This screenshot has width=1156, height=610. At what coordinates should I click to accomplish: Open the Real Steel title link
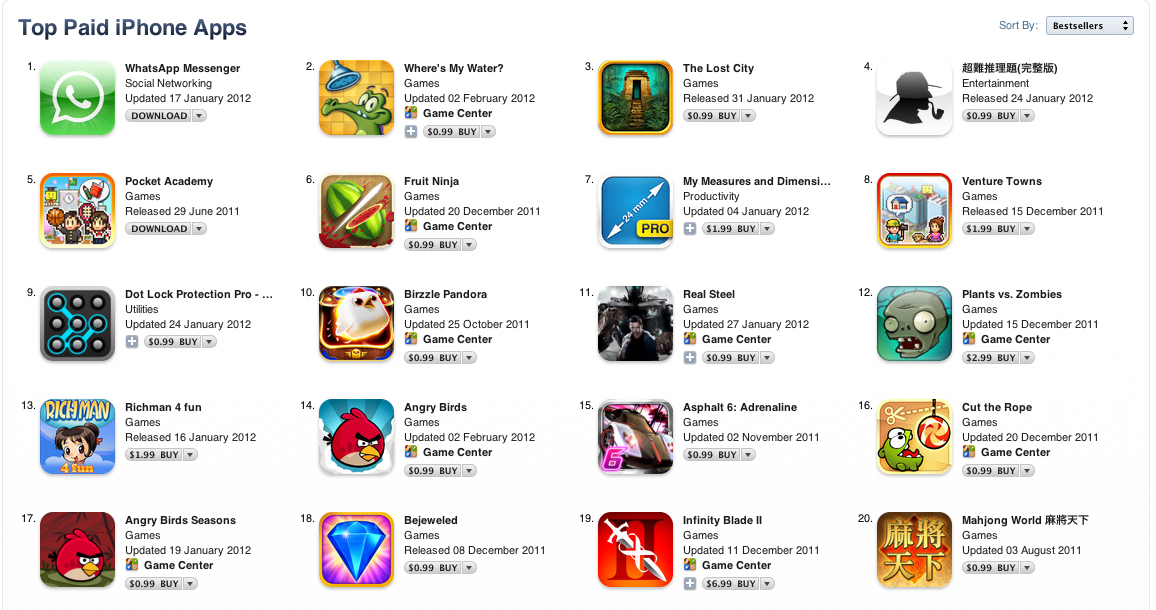point(708,294)
